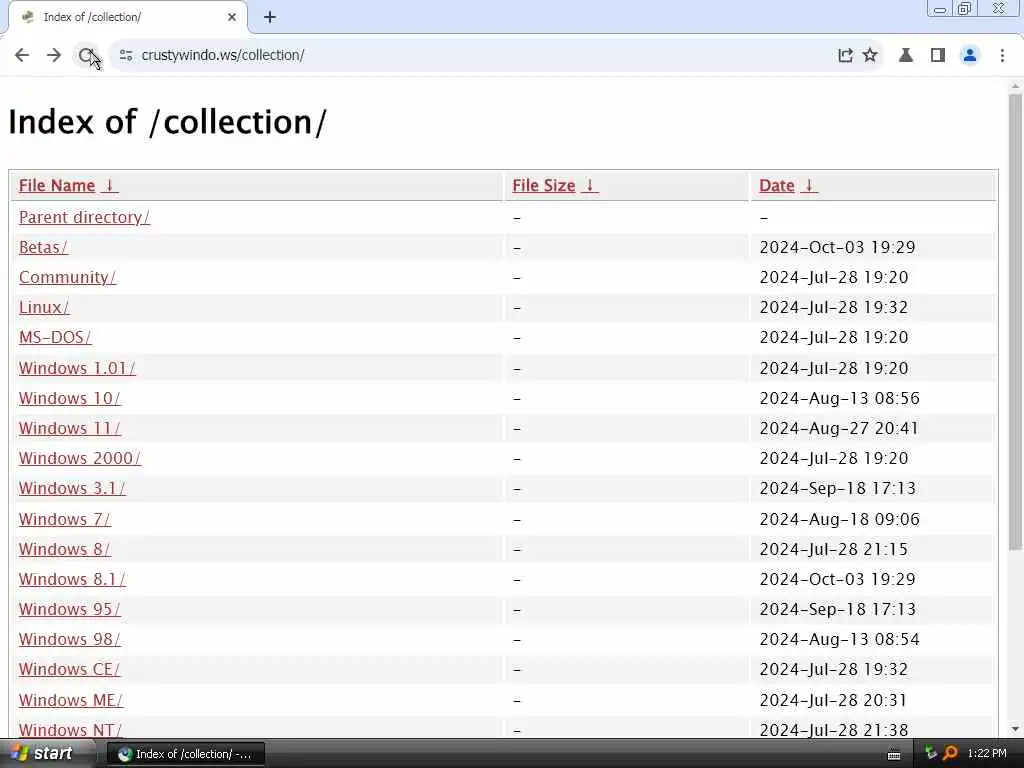Click the page scrollbar thumb
1024x768 pixels.
[1015, 321]
